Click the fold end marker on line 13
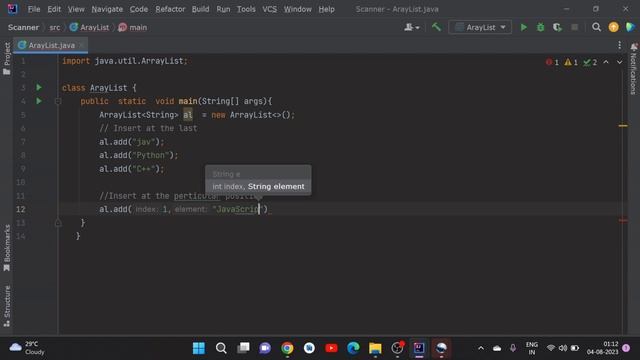Screen dimensions: 640x360 click(58, 223)
